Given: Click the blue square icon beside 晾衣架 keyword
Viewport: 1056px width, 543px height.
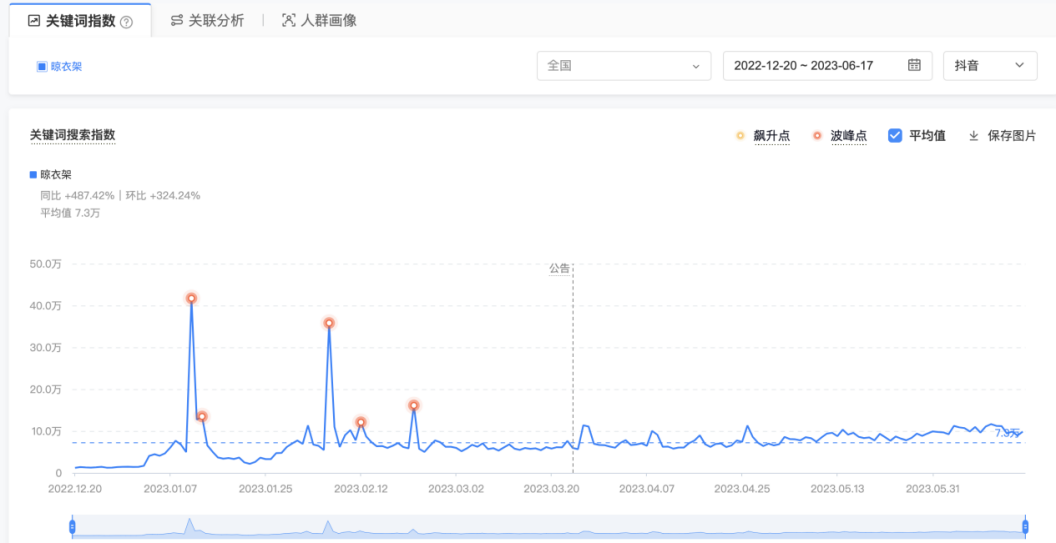Looking at the screenshot, I should (41, 67).
